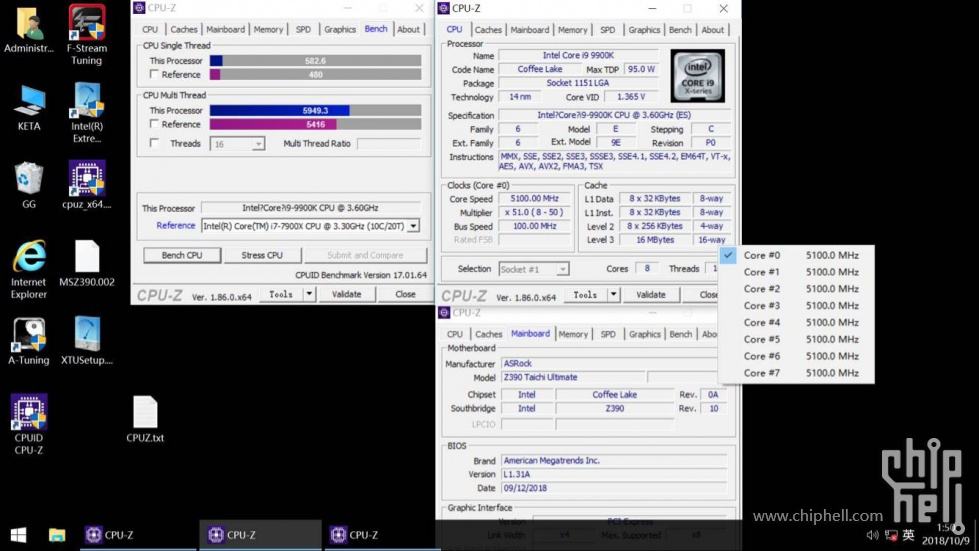Open the Reference processor dropdown

(x=413, y=226)
